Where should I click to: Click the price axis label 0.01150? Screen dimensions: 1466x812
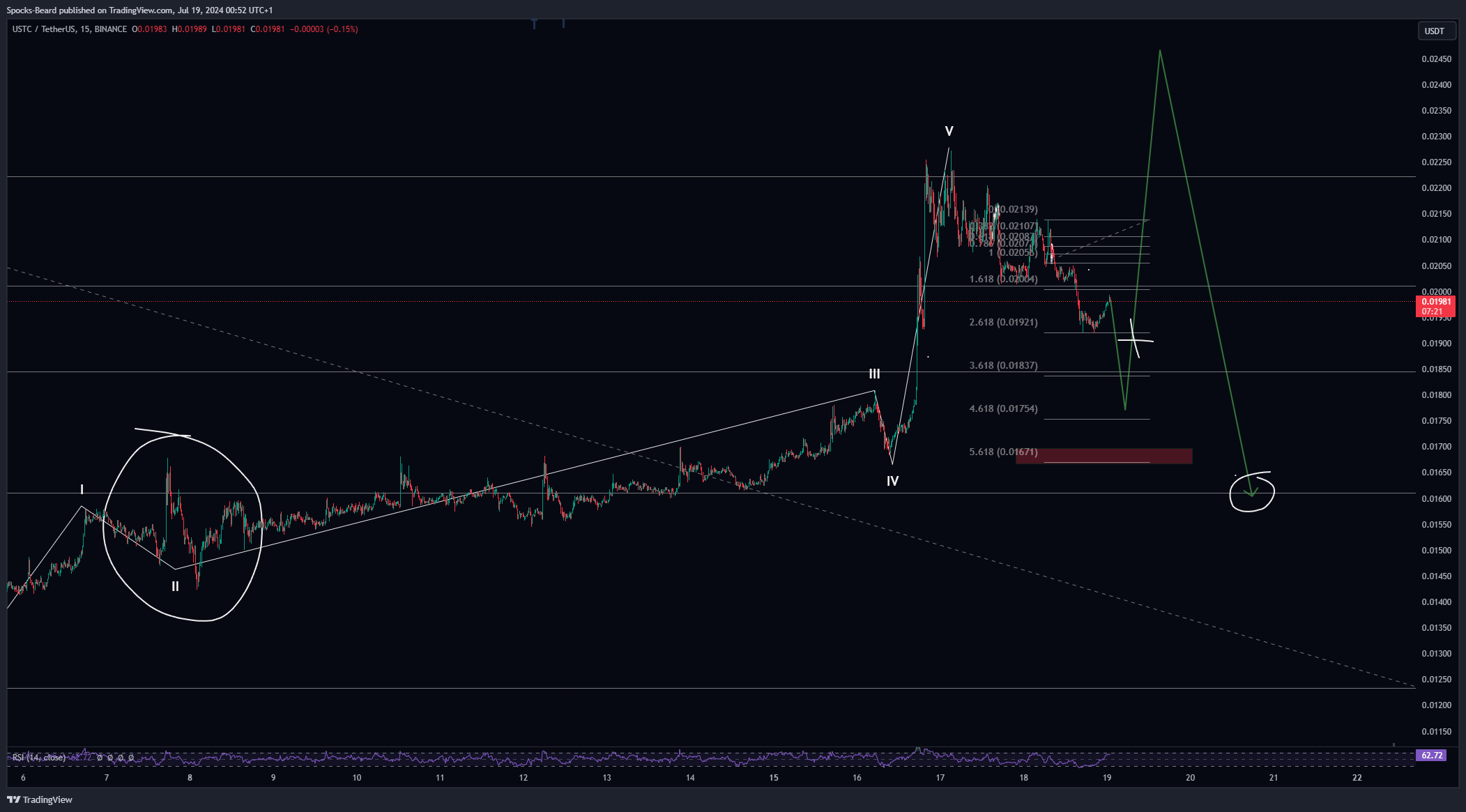click(1437, 732)
